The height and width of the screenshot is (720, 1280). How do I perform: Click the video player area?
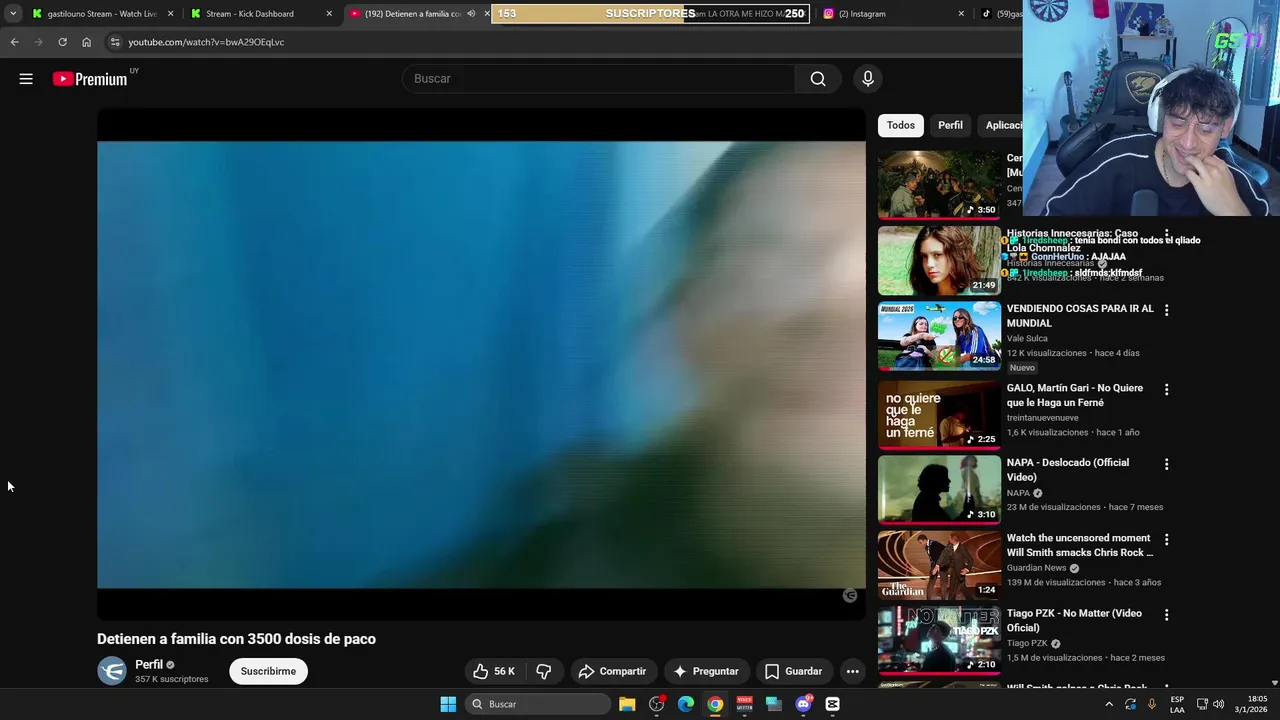481,364
